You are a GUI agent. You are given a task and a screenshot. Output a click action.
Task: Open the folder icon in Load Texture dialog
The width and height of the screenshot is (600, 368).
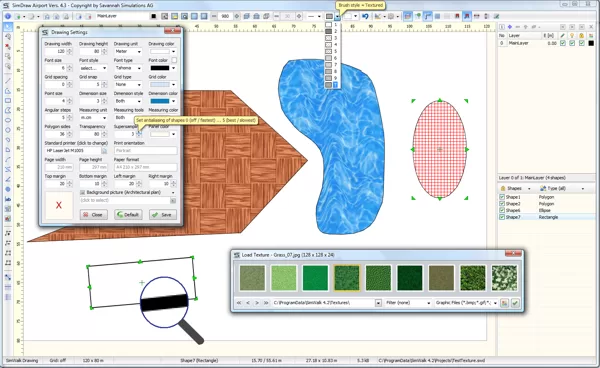tap(505, 303)
